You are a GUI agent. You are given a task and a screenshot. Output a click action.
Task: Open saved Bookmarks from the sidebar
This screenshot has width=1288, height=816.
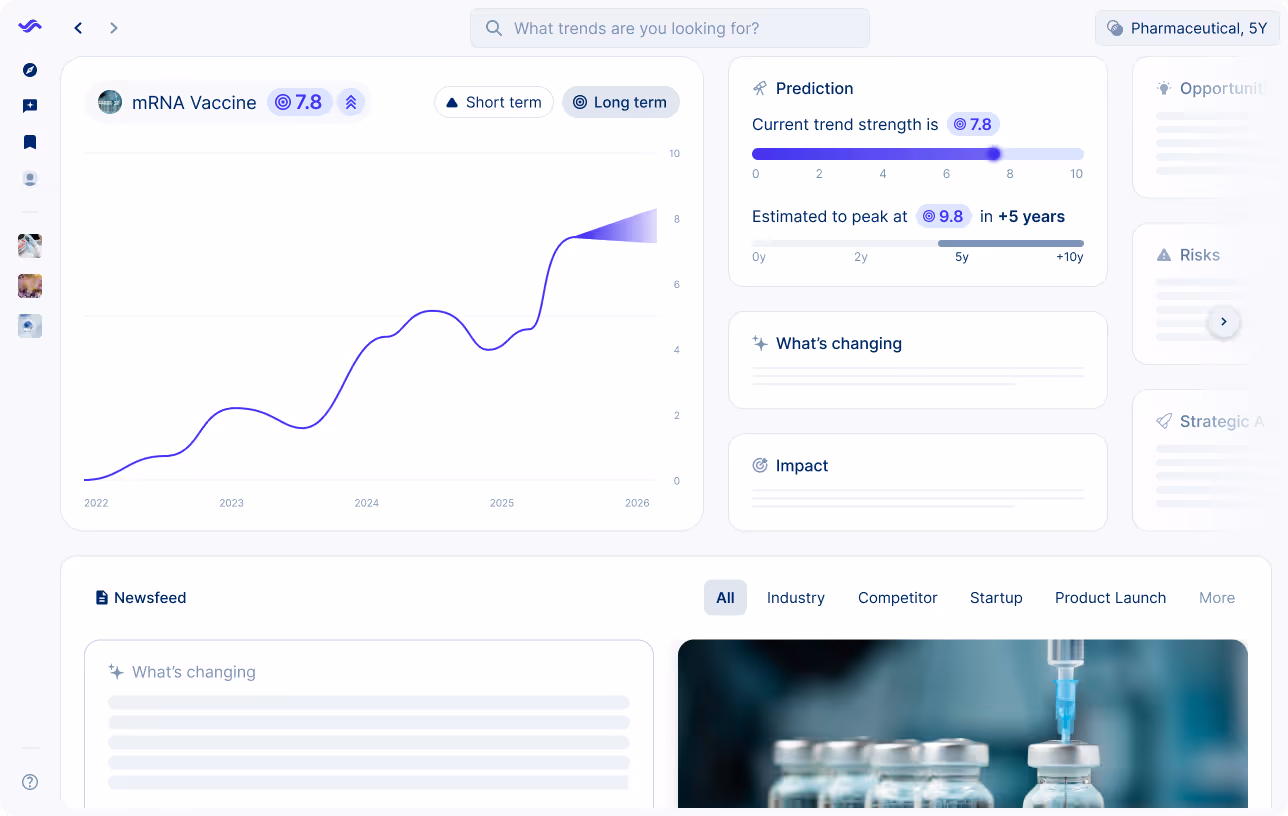(x=29, y=142)
